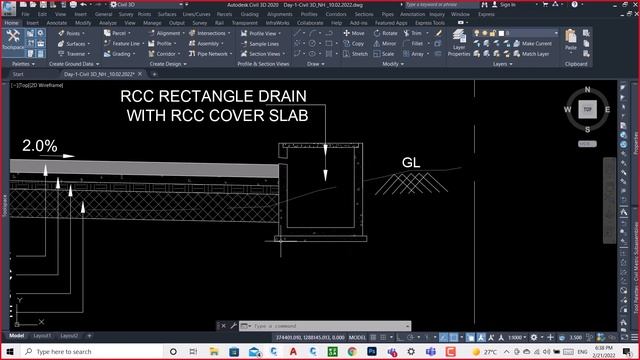640x360 pixels.
Task: Click the Assembly tool icon
Action: [192, 43]
